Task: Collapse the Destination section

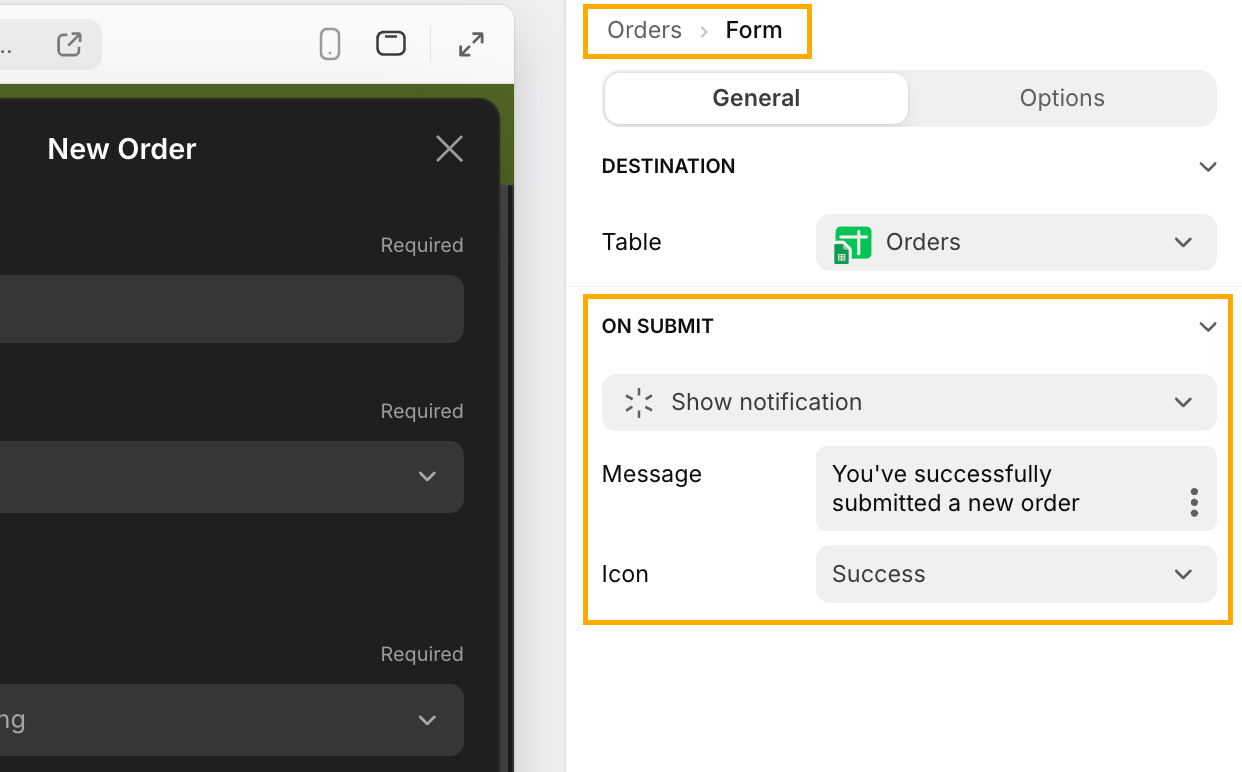Action: (x=1207, y=166)
